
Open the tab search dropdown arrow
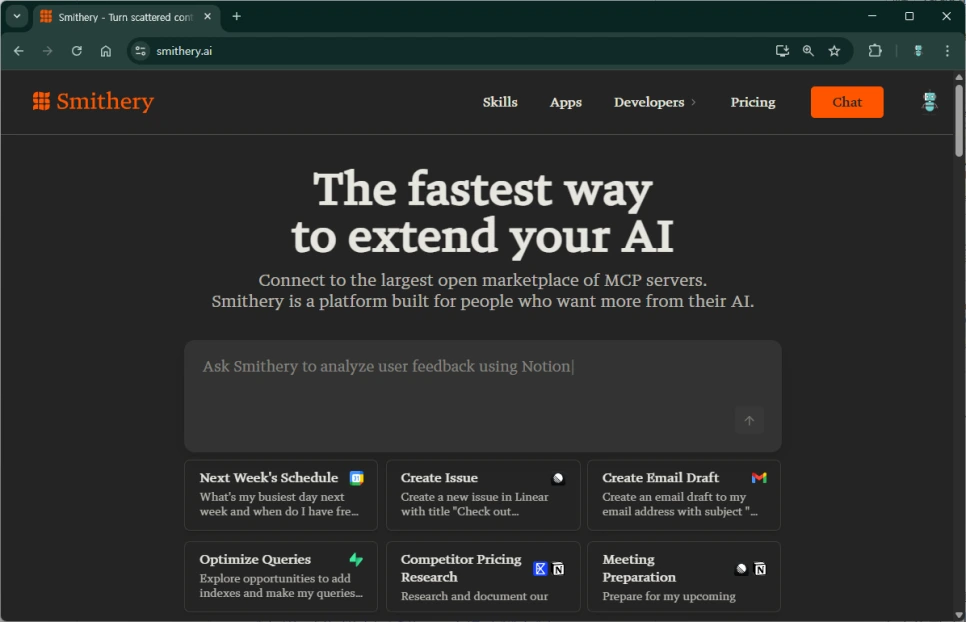pyautogui.click(x=17, y=17)
